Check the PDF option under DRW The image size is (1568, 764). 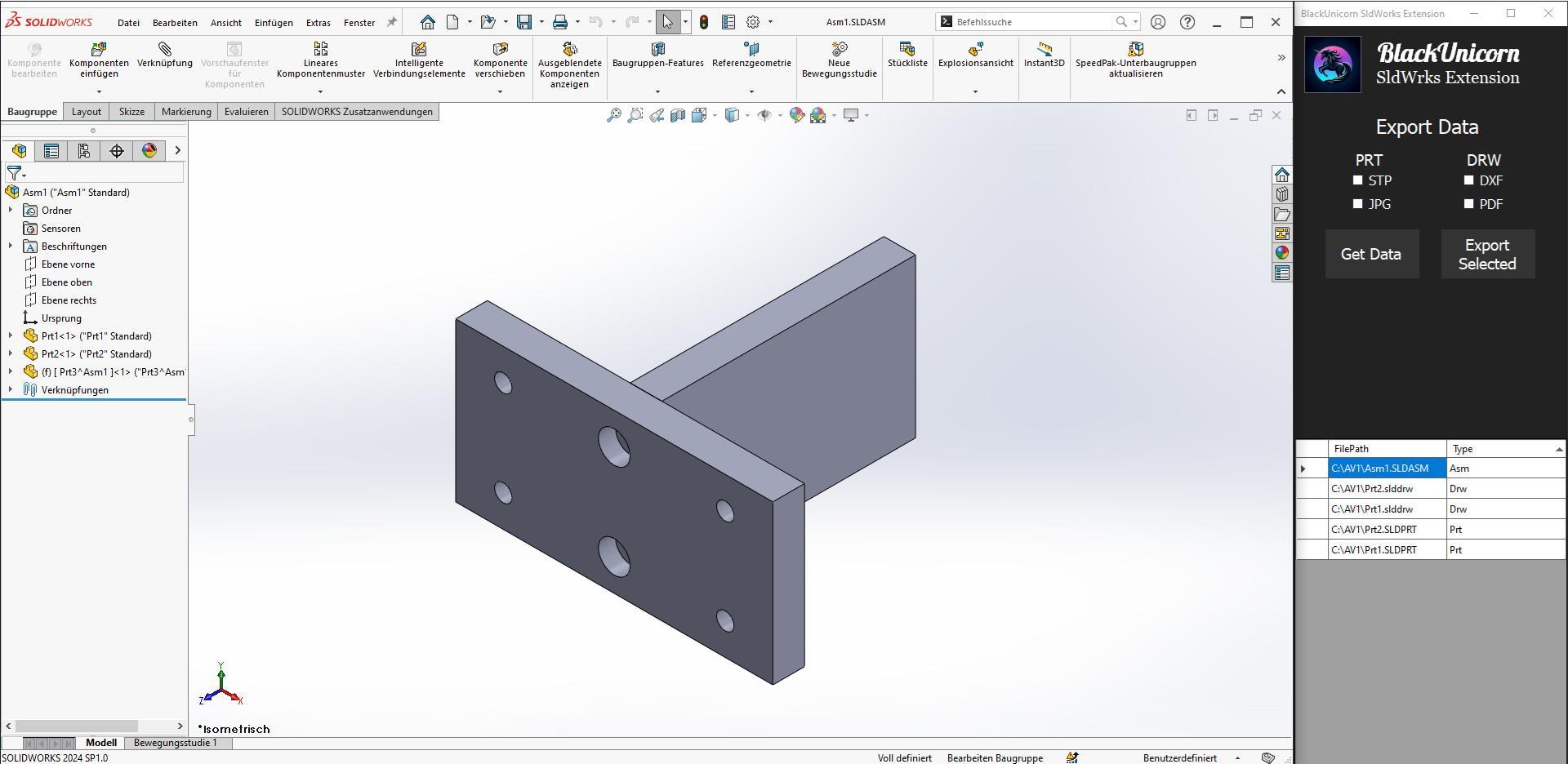tap(1468, 204)
